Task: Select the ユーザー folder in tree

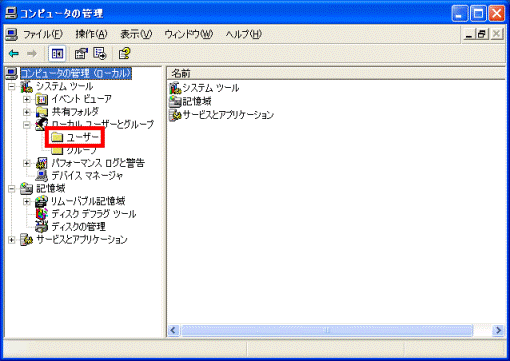Action: click(75, 137)
